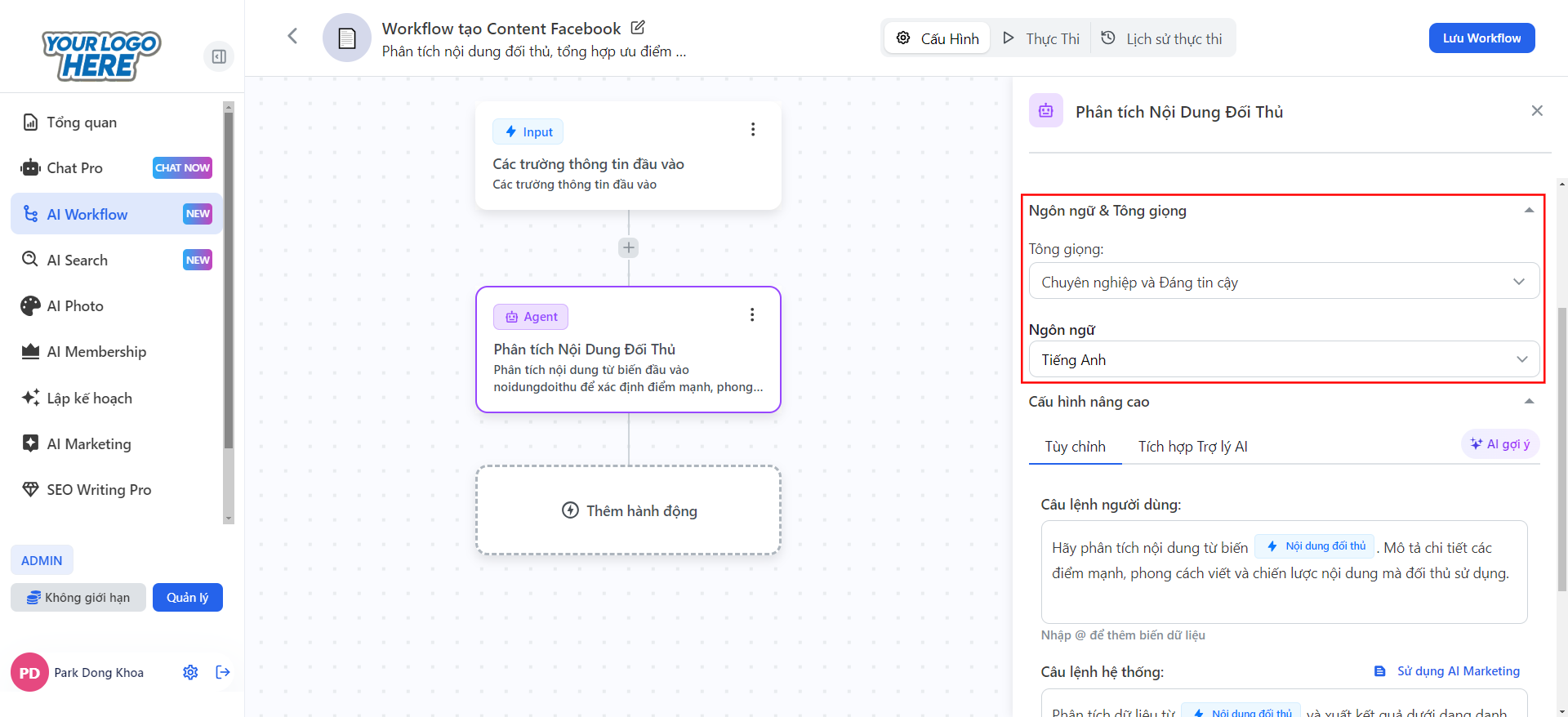1568x717 pixels.
Task: Close the Phân tích Nội Dung panel
Action: pos(1536,111)
